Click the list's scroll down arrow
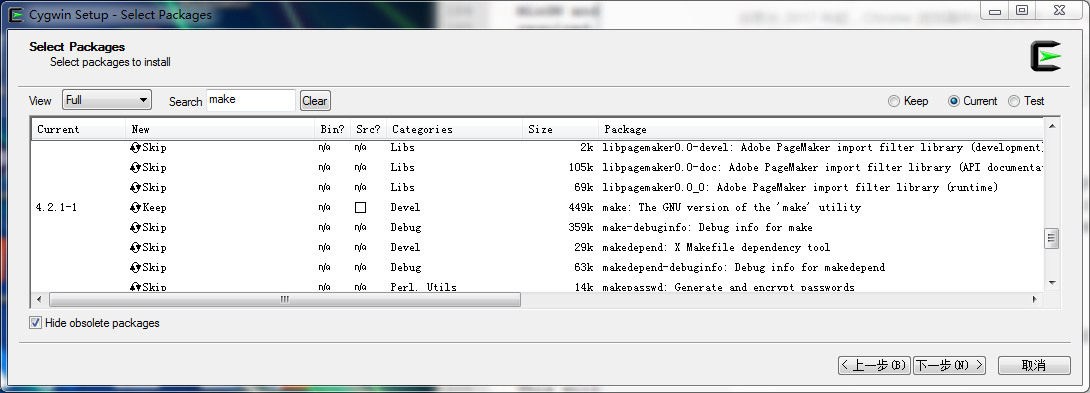Screen dimensions: 1090x393 coord(1052,282)
